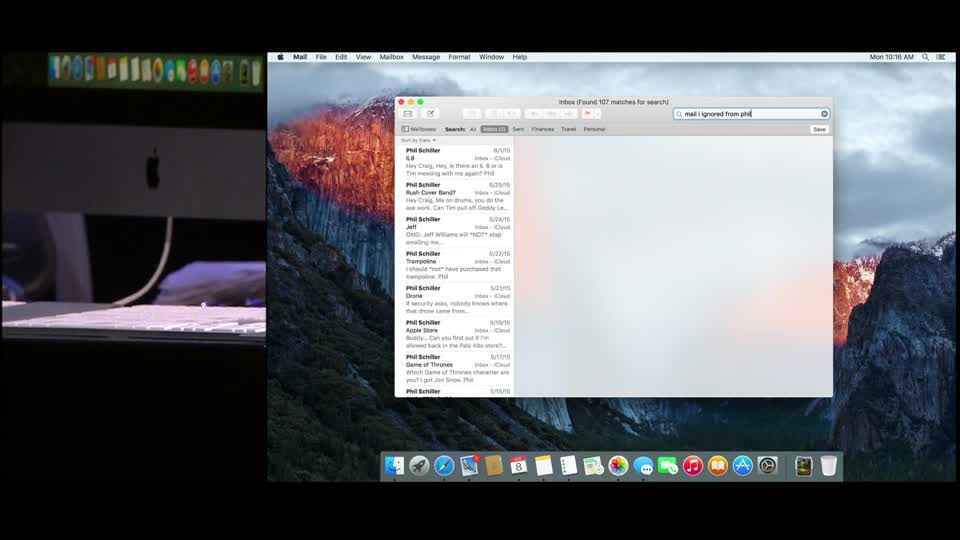This screenshot has width=960, height=540.
Task: Open the Sort by Date dropdown
Action: point(419,140)
